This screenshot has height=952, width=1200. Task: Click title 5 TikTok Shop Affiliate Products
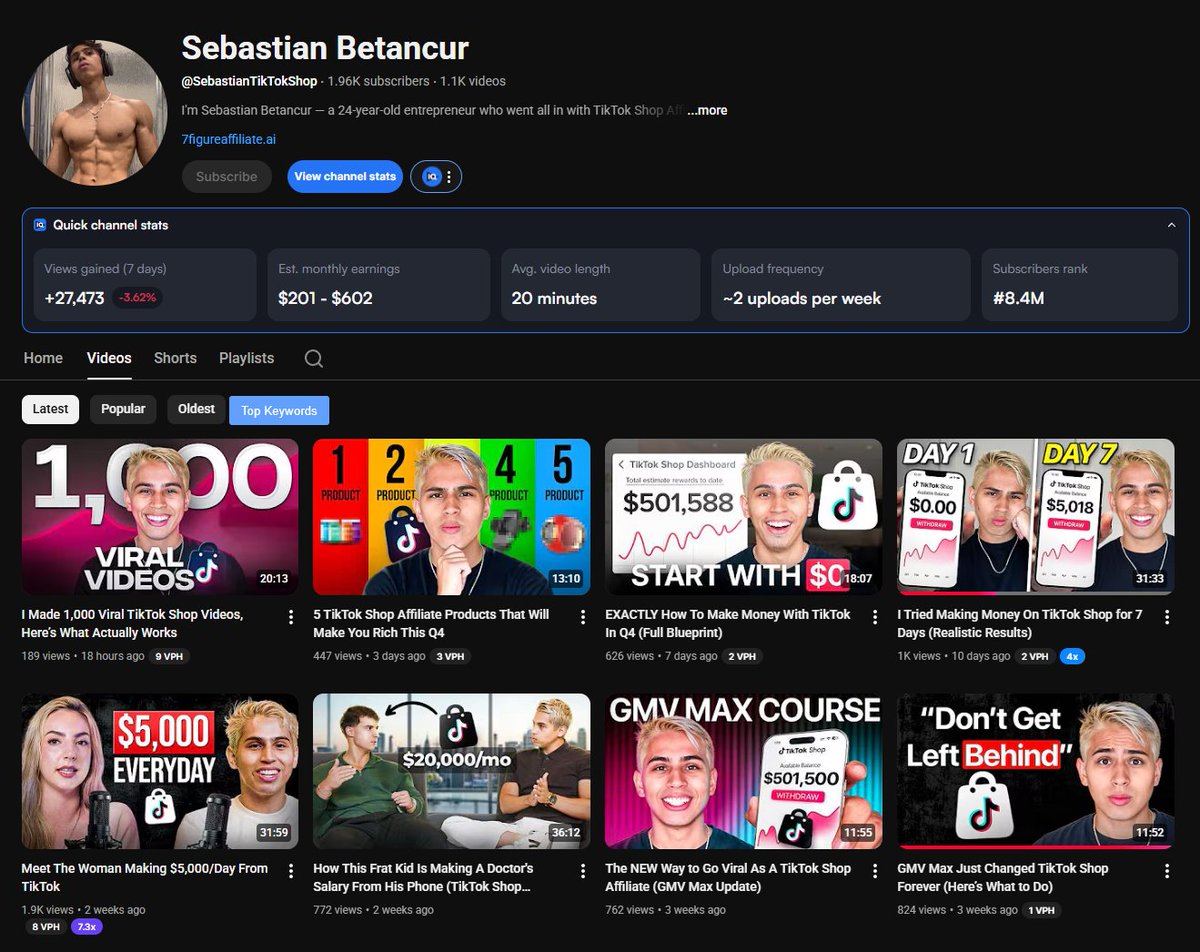click(431, 623)
